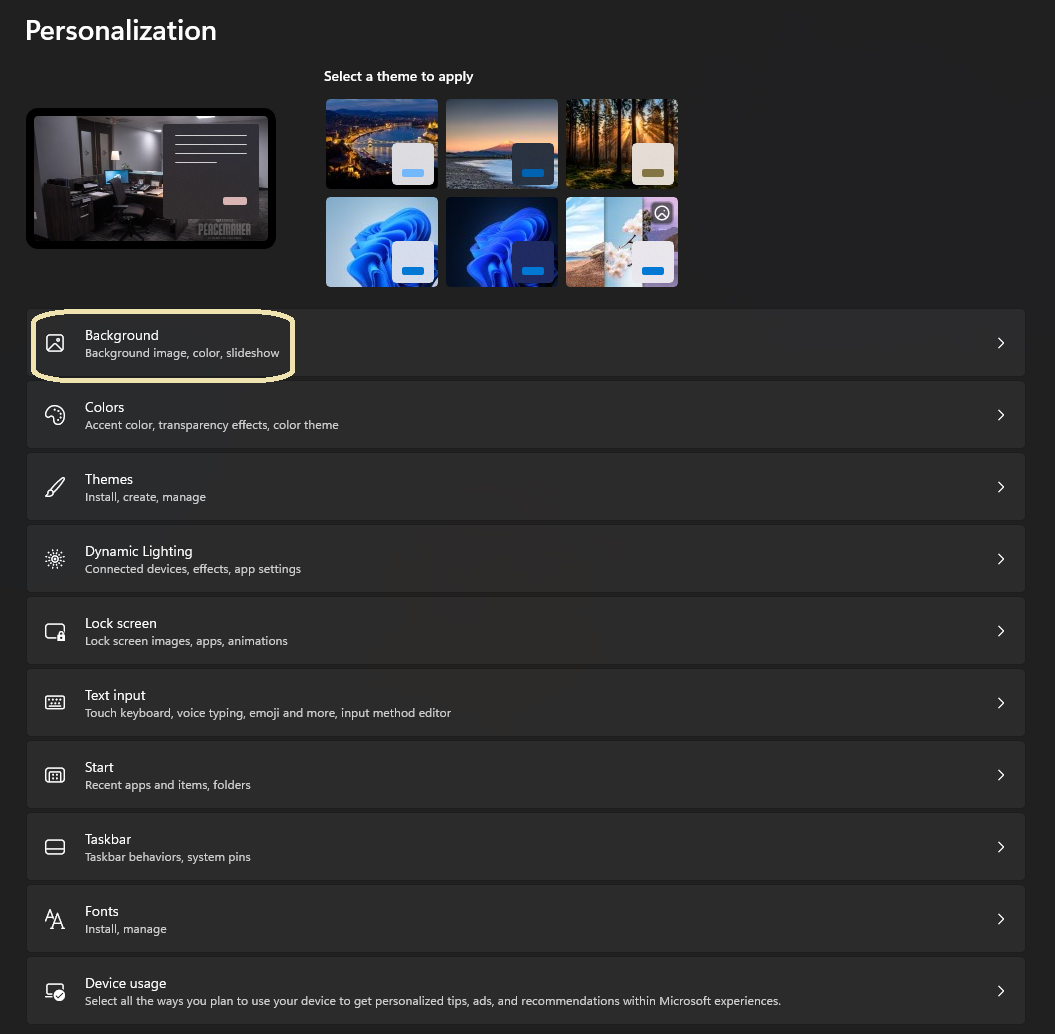Image resolution: width=1055 pixels, height=1034 pixels.
Task: Open Taskbar behaviors settings
Action: (x=525, y=846)
